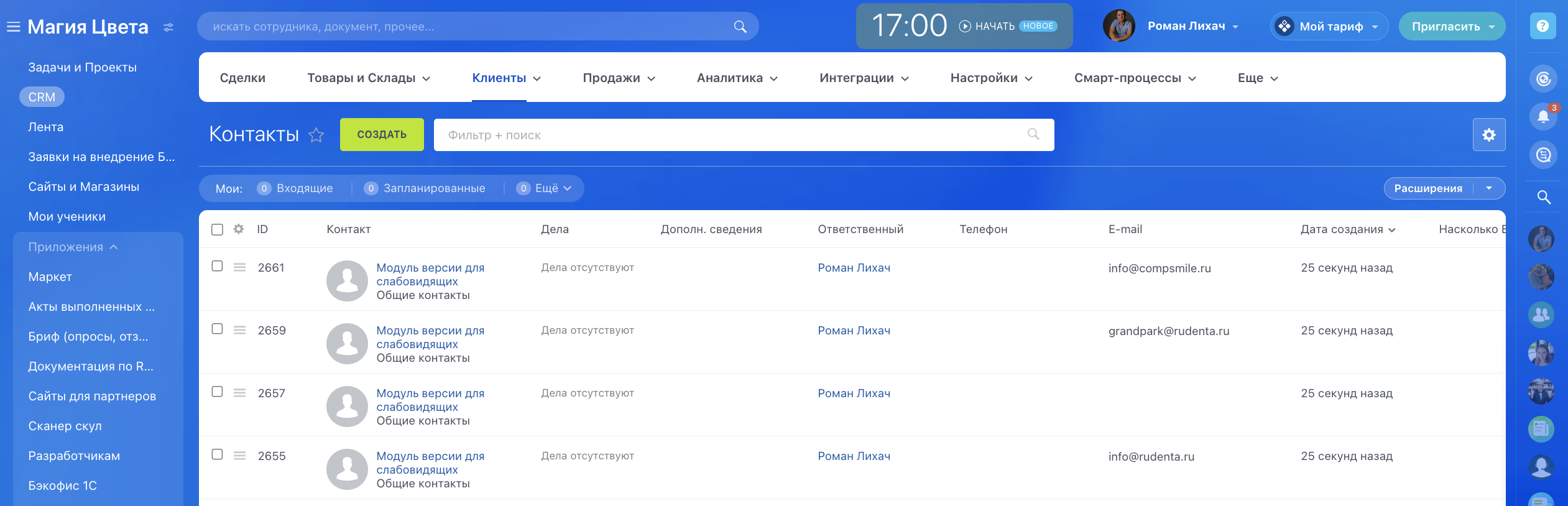Open row actions menu for contact 2661
Viewport: 1568px width, 506px height.
(239, 267)
